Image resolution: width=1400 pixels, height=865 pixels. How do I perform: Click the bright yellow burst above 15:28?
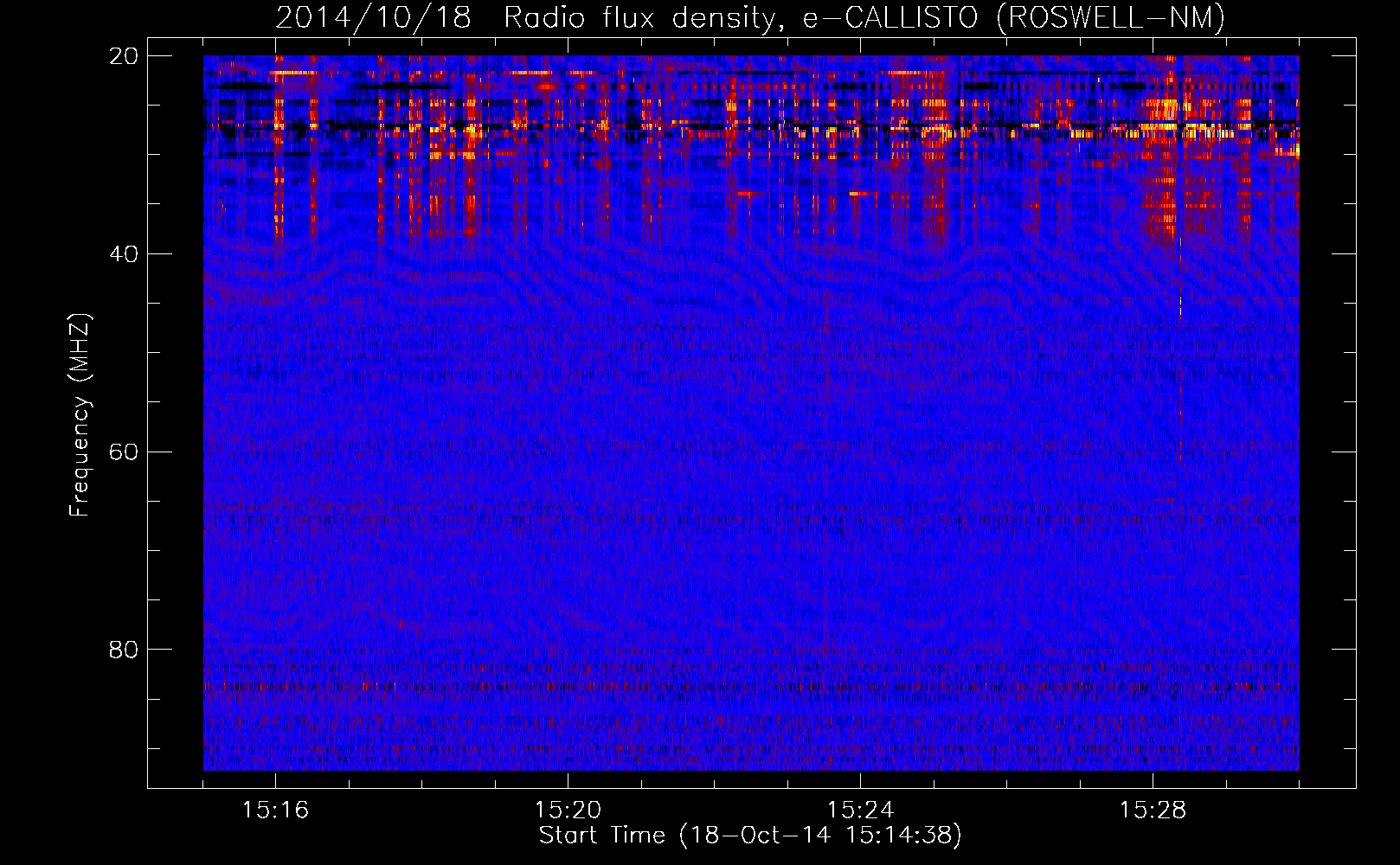pos(1168,111)
